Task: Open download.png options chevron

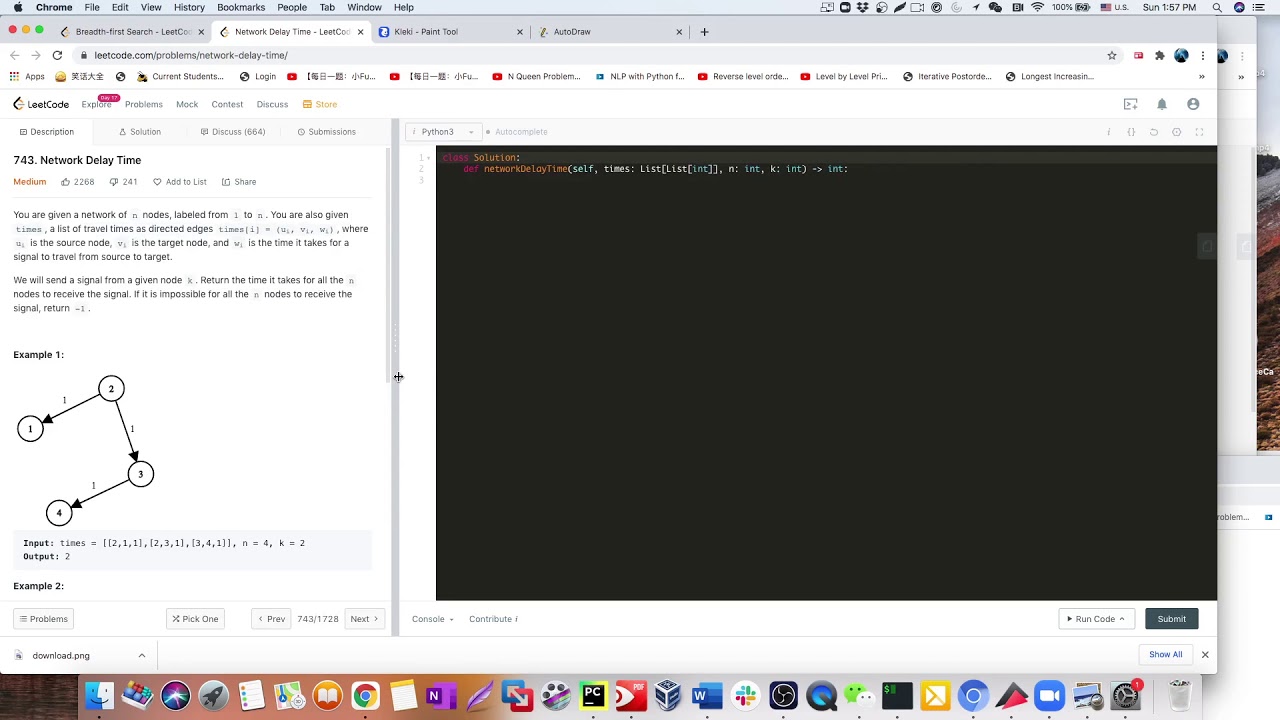Action: [x=142, y=656]
